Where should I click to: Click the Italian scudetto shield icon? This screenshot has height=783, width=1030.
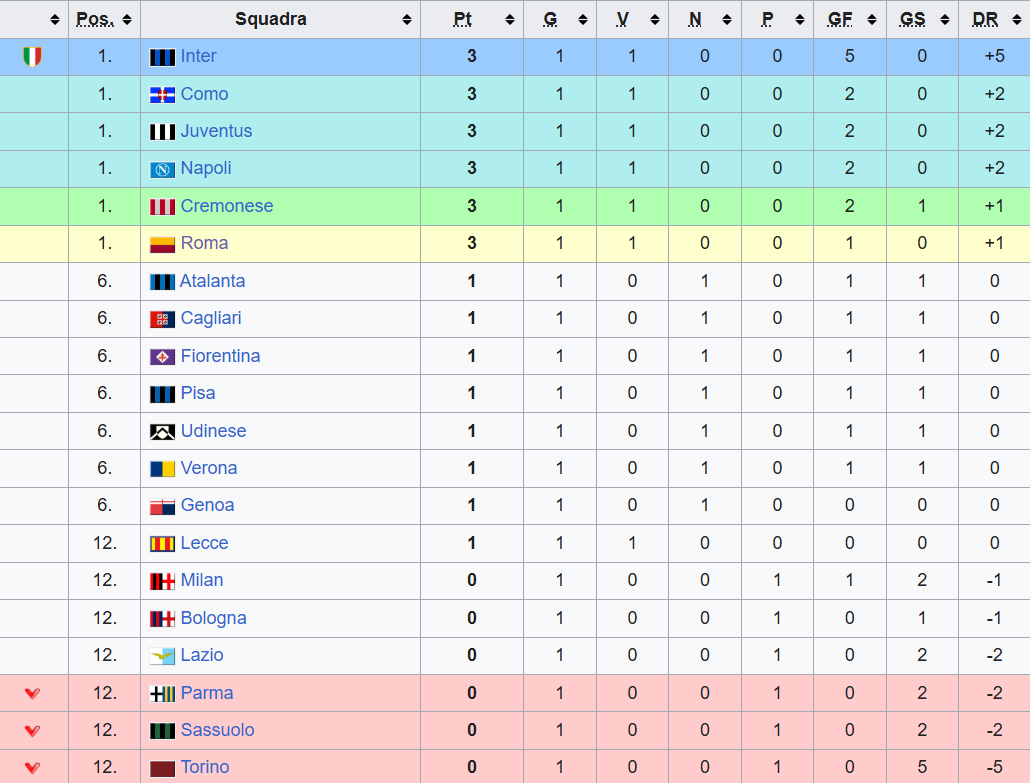click(x=32, y=56)
